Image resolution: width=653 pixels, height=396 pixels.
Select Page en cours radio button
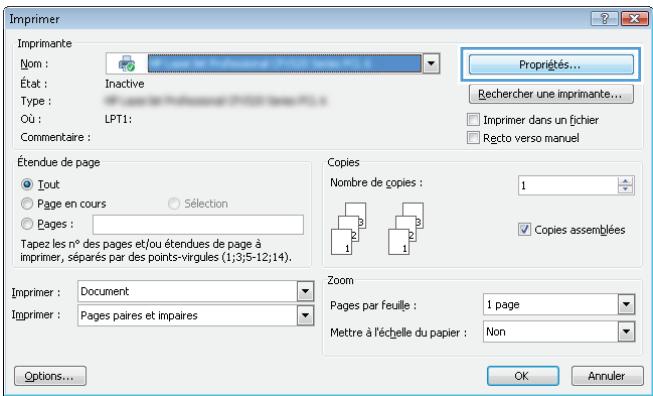click(27, 204)
